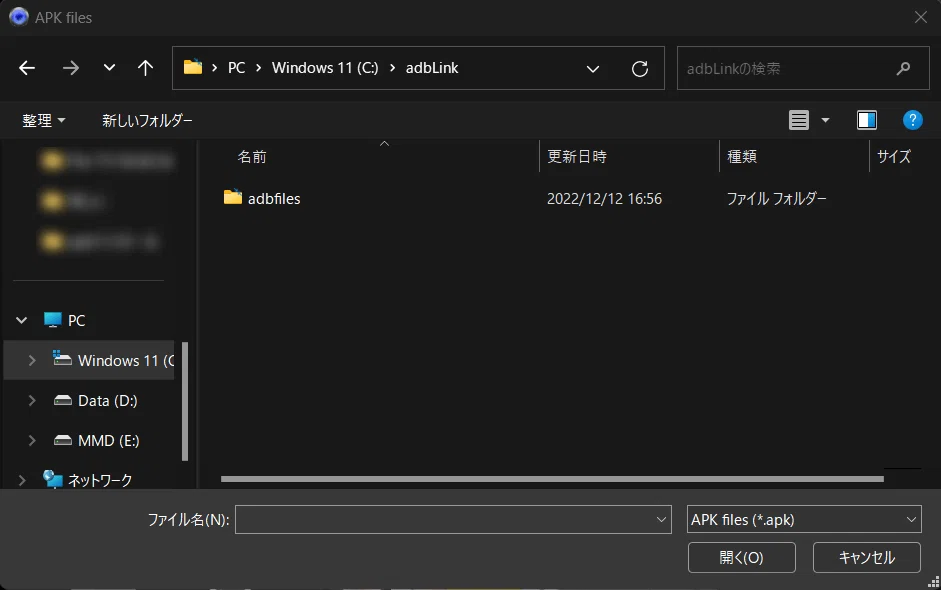Click the search magnifier icon
The height and width of the screenshot is (590, 941).
(903, 68)
